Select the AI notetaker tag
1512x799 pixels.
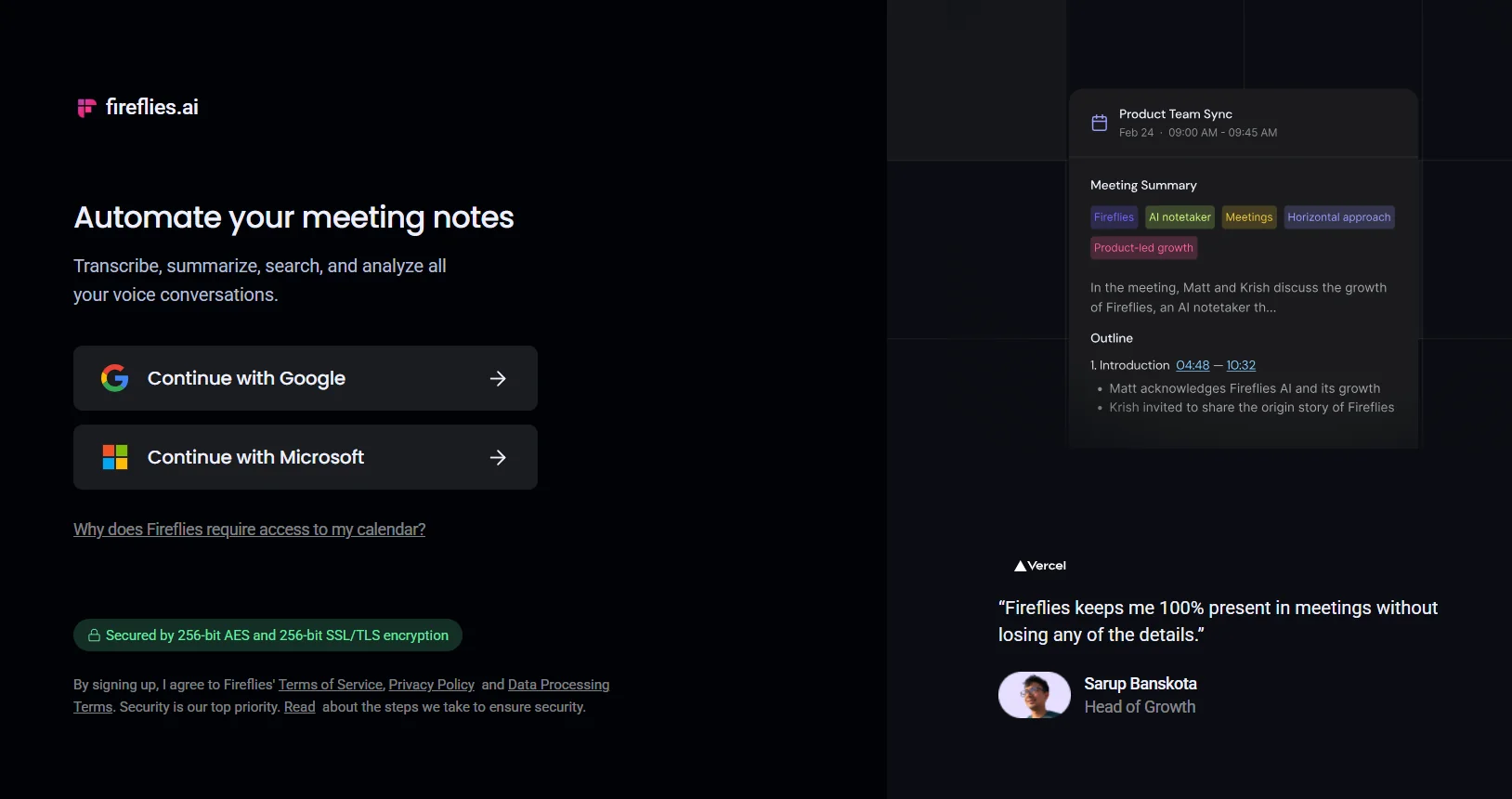1180,217
